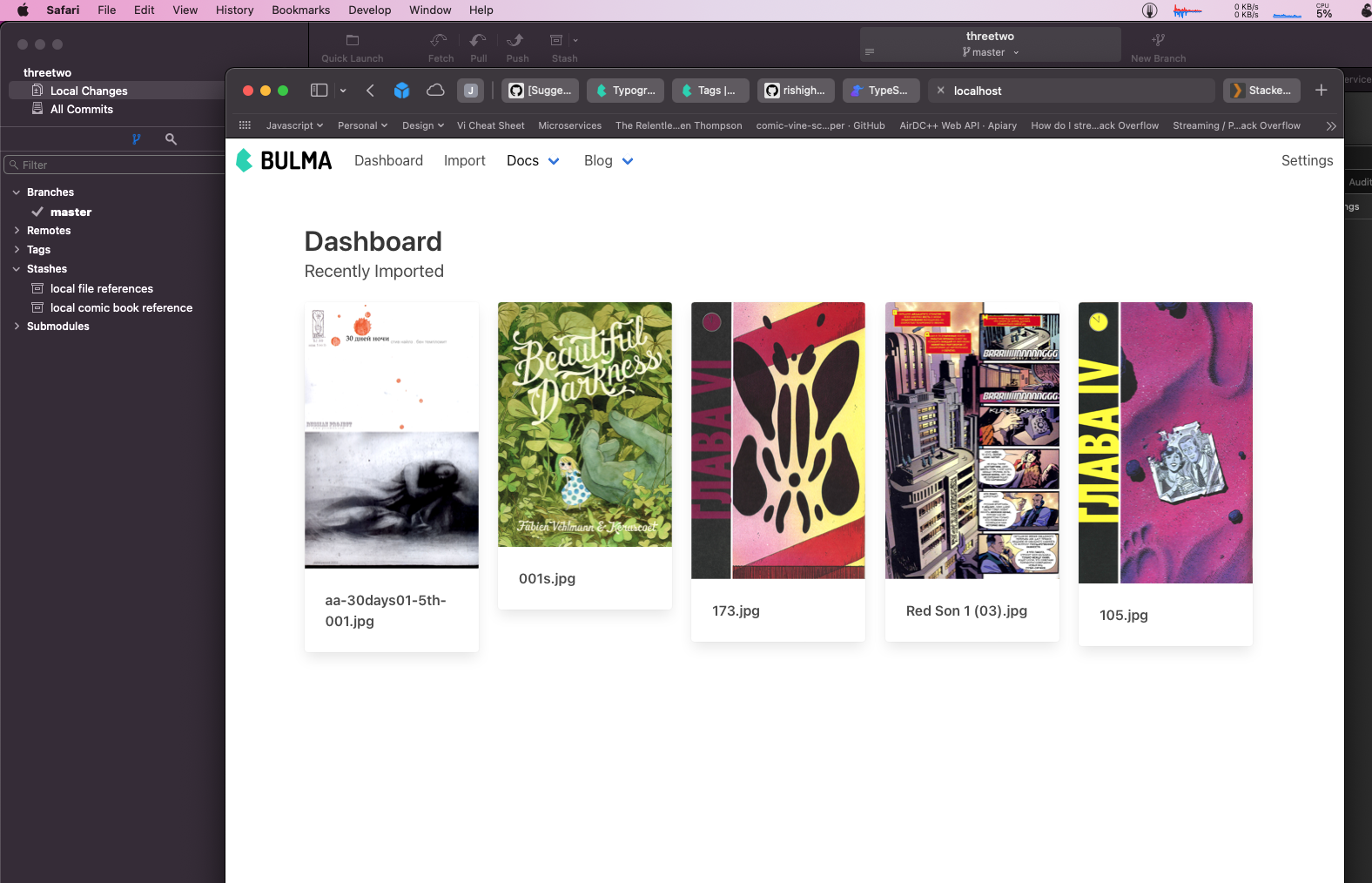Click the Stash toolbar icon

point(557,41)
